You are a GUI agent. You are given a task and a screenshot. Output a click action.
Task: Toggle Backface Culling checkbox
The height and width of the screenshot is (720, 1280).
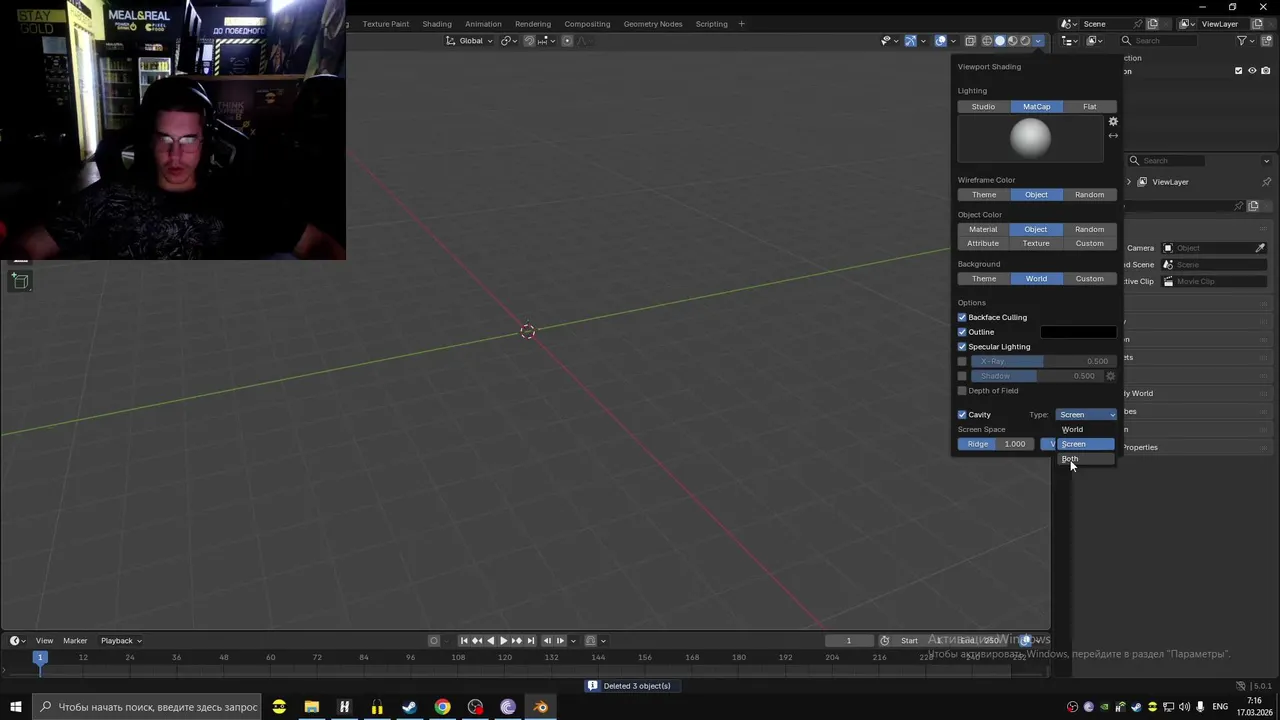click(962, 318)
